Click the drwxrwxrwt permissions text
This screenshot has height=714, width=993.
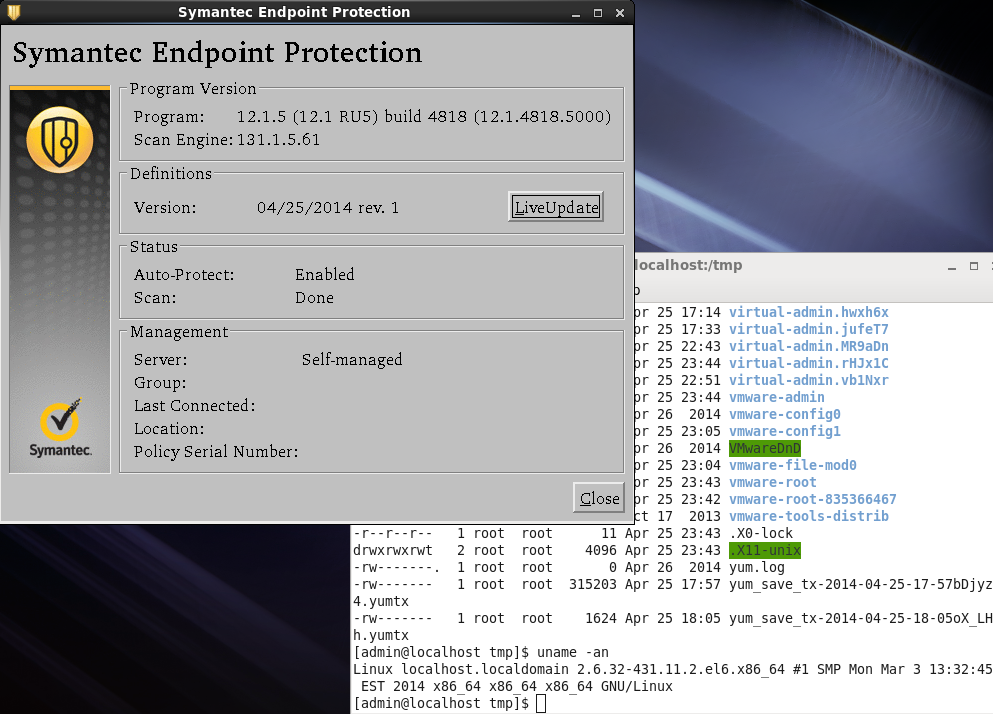point(393,550)
